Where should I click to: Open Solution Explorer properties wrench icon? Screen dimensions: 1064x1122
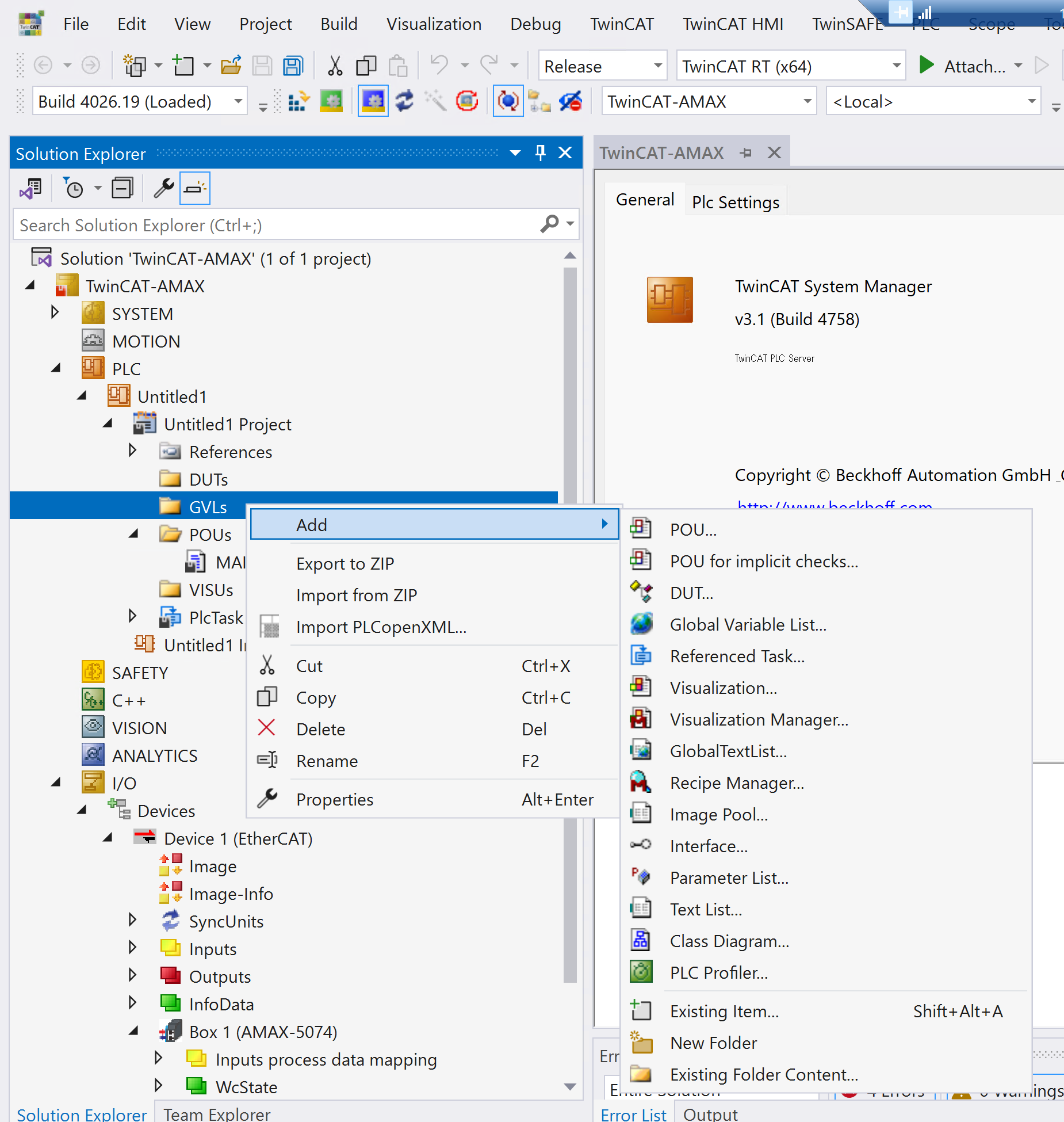pos(163,188)
